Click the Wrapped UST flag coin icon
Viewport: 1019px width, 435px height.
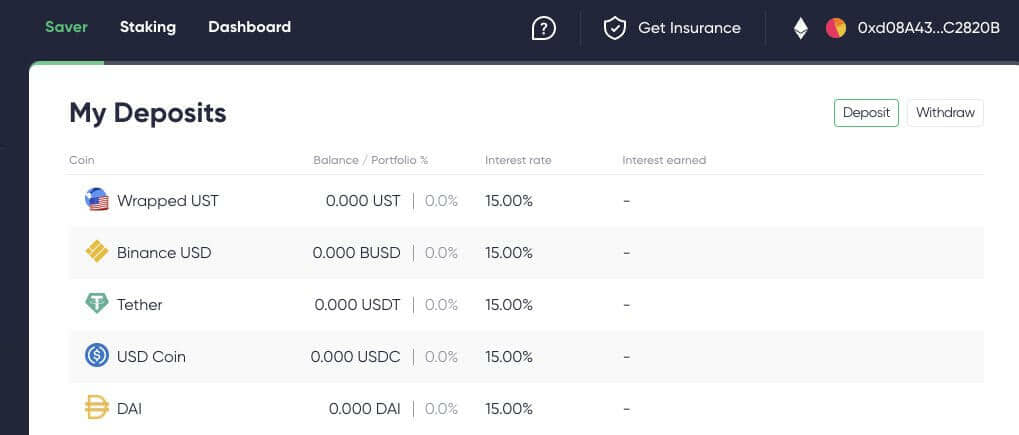point(96,200)
